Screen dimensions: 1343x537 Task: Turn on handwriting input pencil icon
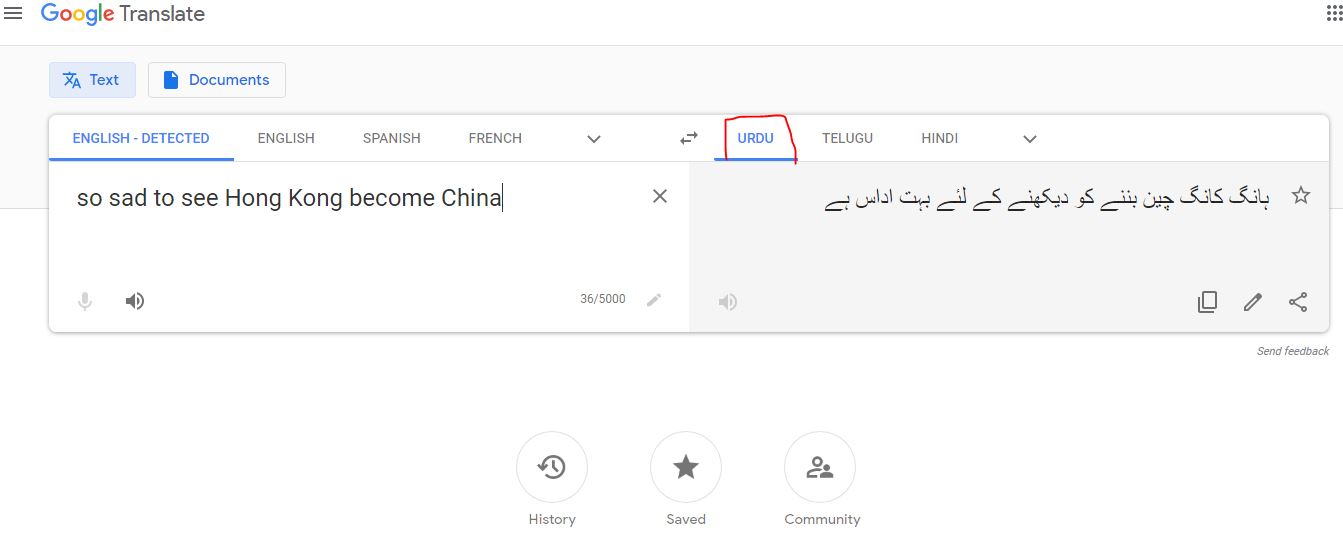[x=654, y=299]
